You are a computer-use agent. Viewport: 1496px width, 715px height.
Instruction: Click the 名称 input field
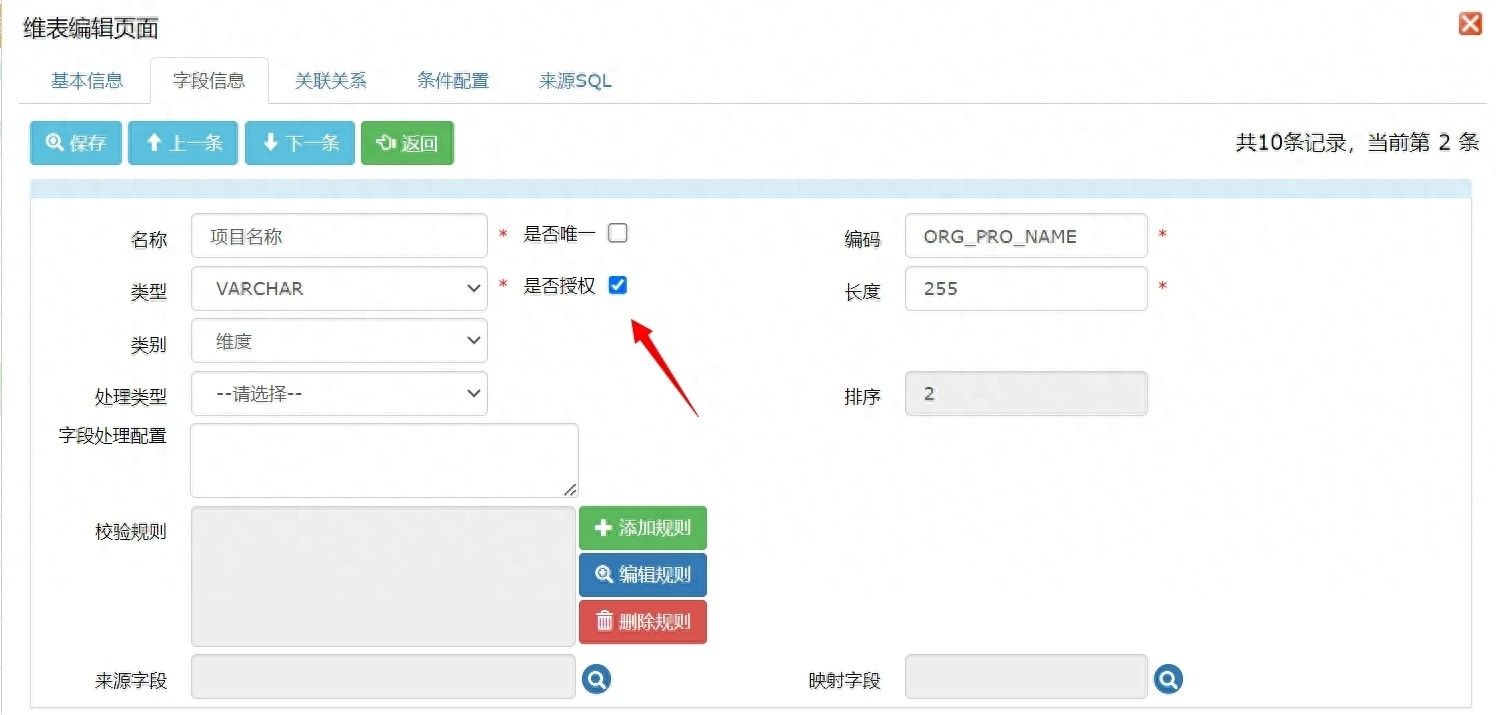[339, 236]
